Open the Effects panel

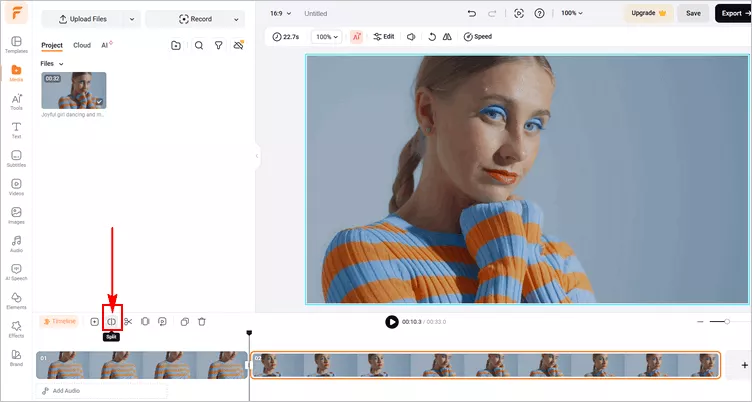click(16, 329)
